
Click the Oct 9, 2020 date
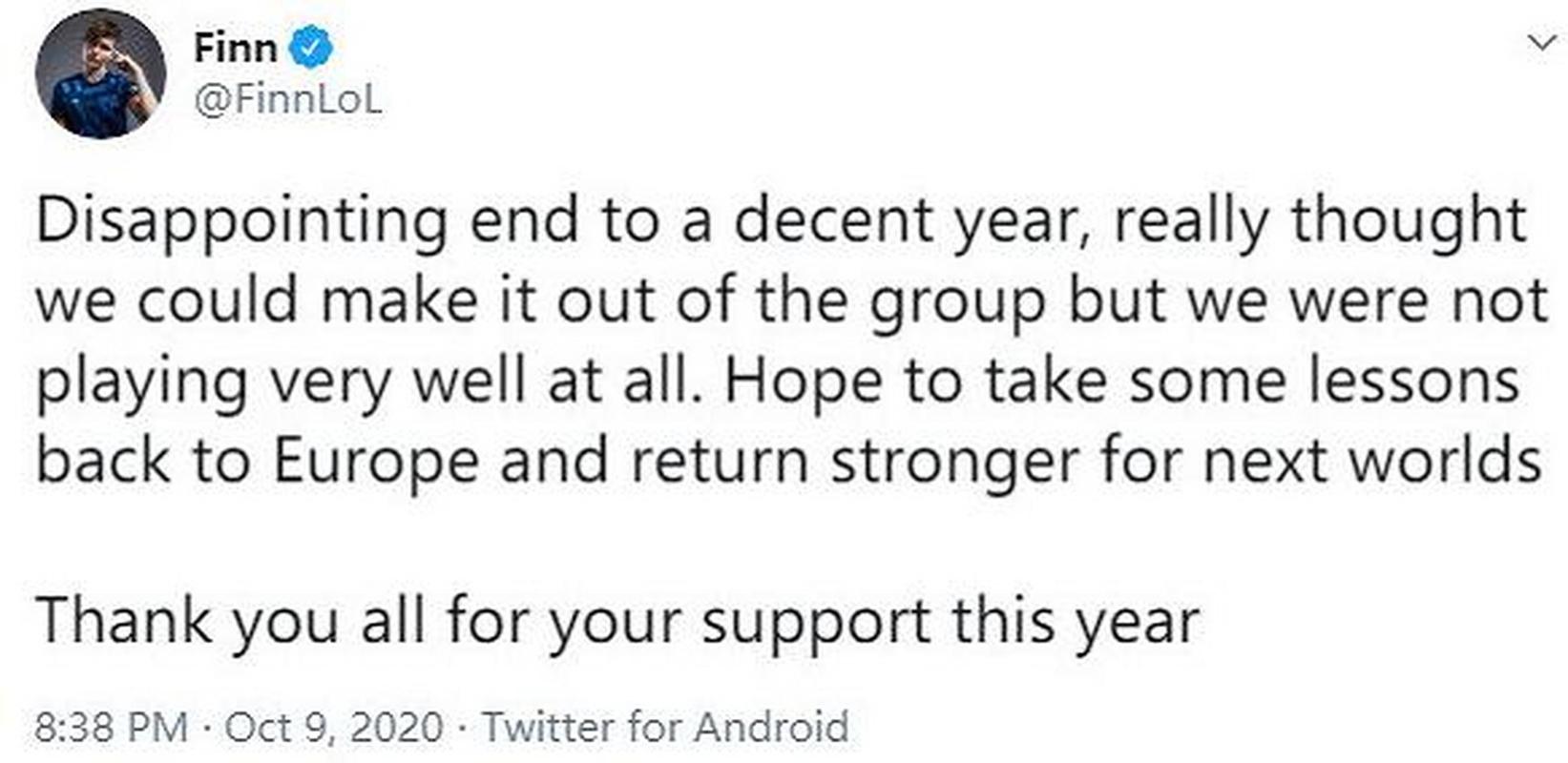(334, 728)
